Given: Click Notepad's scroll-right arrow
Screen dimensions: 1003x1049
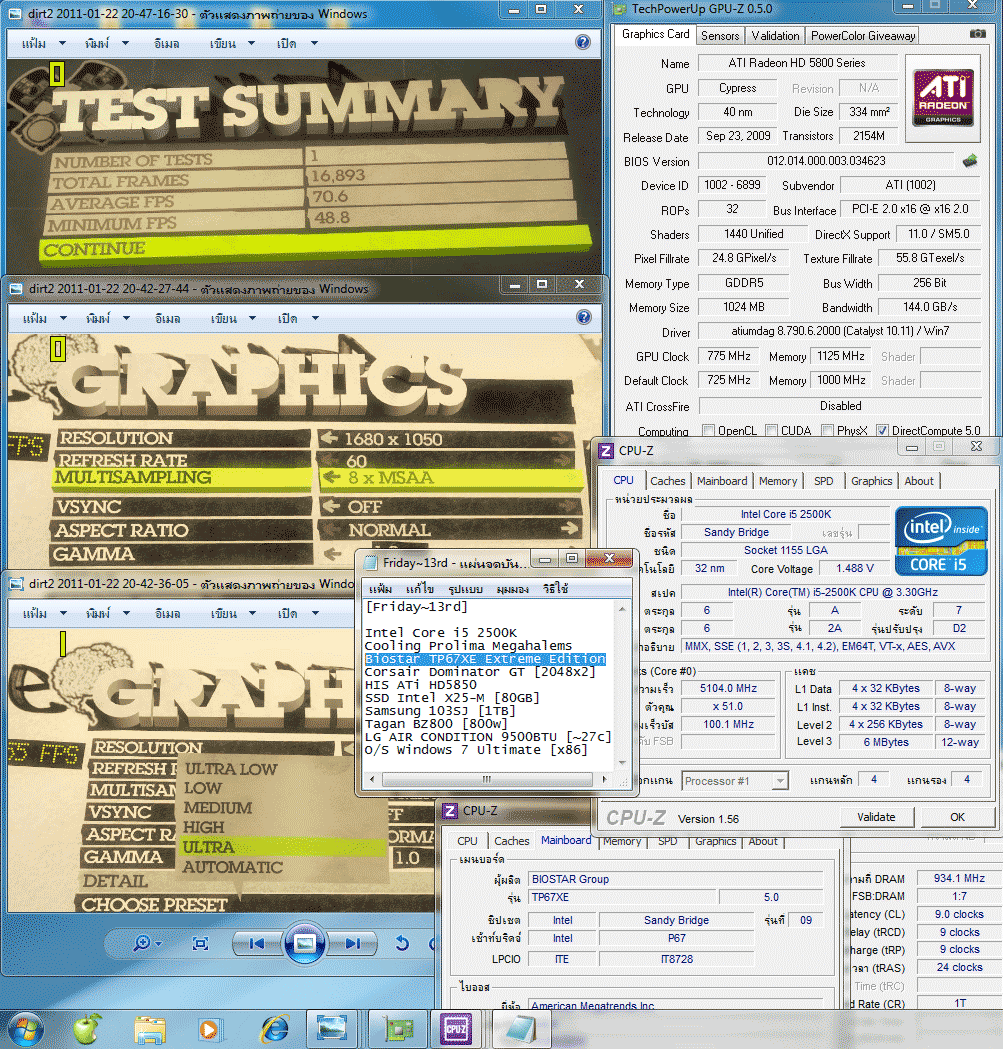Looking at the screenshot, I should coord(604,779).
